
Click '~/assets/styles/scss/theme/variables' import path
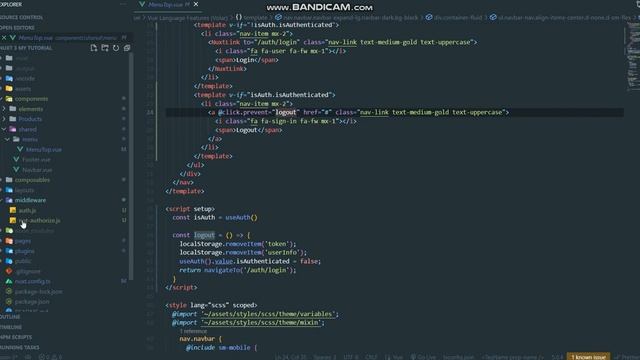coord(268,314)
